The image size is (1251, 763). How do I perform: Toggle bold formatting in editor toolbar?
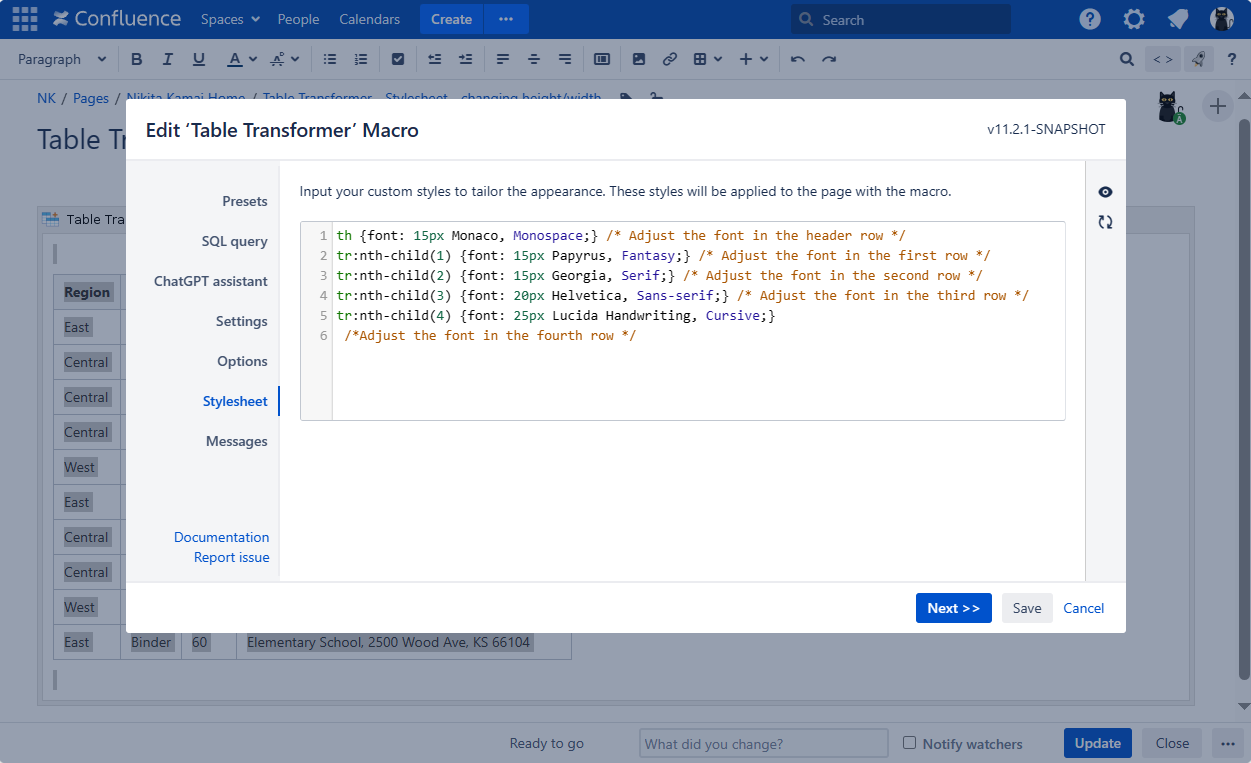[137, 59]
